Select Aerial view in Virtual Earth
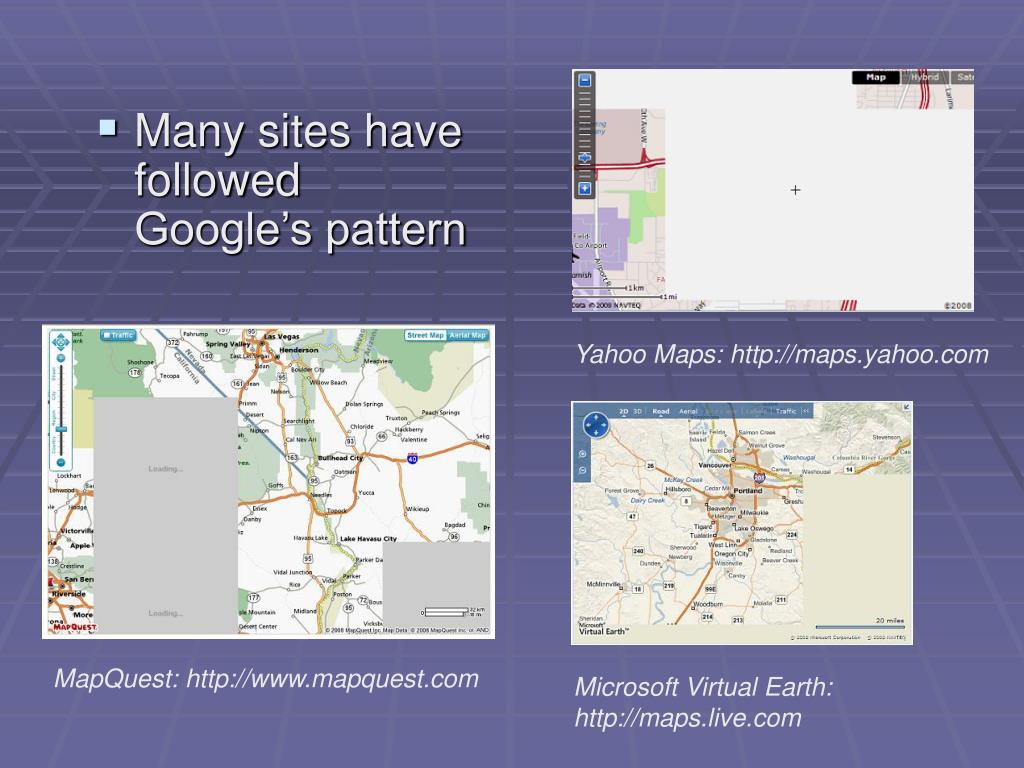Screen dimensions: 1024x768 [x=688, y=411]
